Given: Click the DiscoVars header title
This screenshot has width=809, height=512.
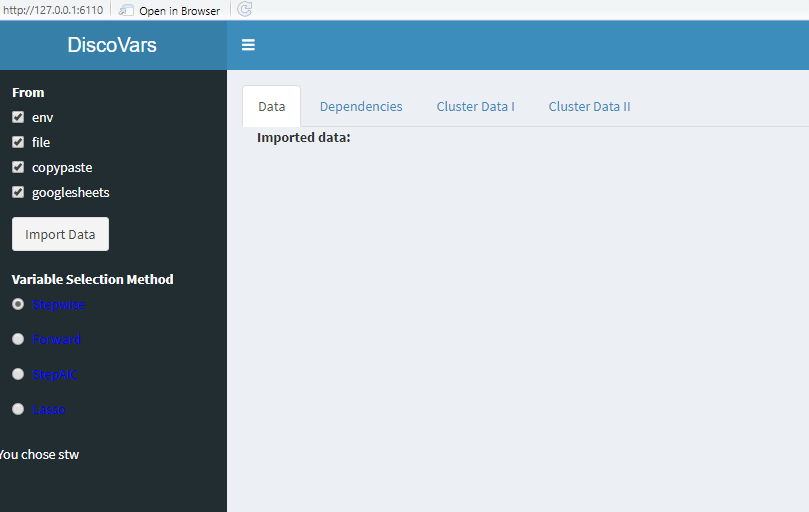Looking at the screenshot, I should (112, 45).
